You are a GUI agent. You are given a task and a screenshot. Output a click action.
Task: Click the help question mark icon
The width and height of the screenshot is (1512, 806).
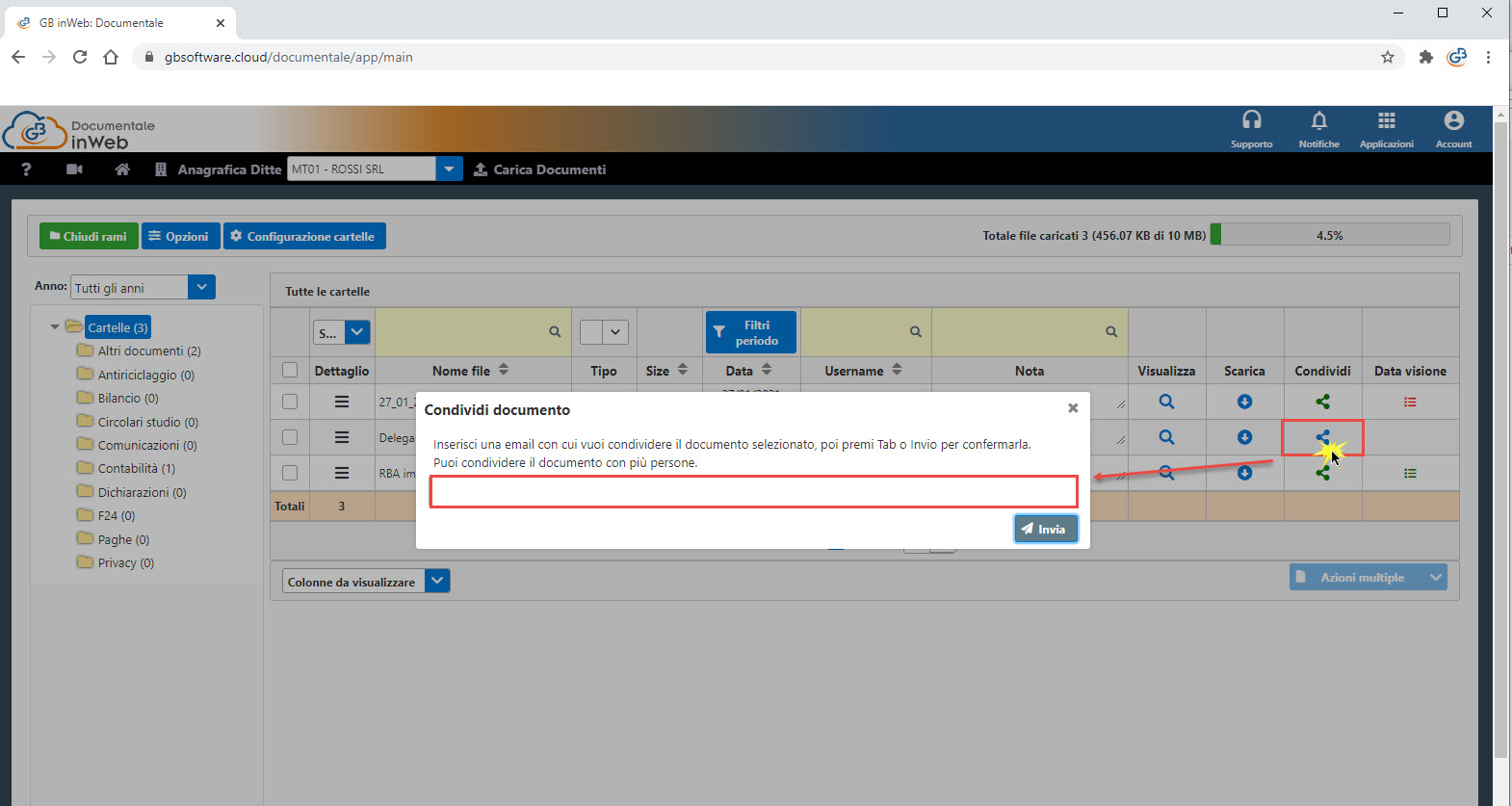tap(26, 169)
